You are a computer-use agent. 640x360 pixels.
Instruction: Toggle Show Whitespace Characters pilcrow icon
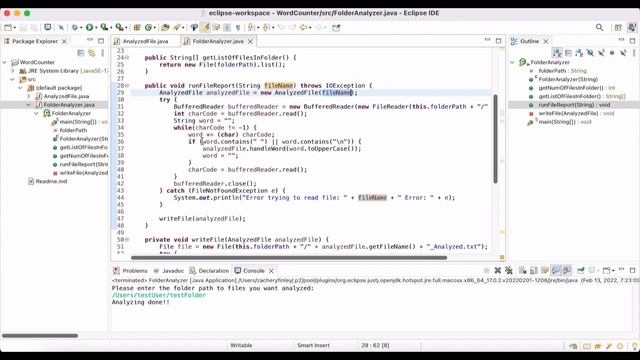tap(238, 27)
